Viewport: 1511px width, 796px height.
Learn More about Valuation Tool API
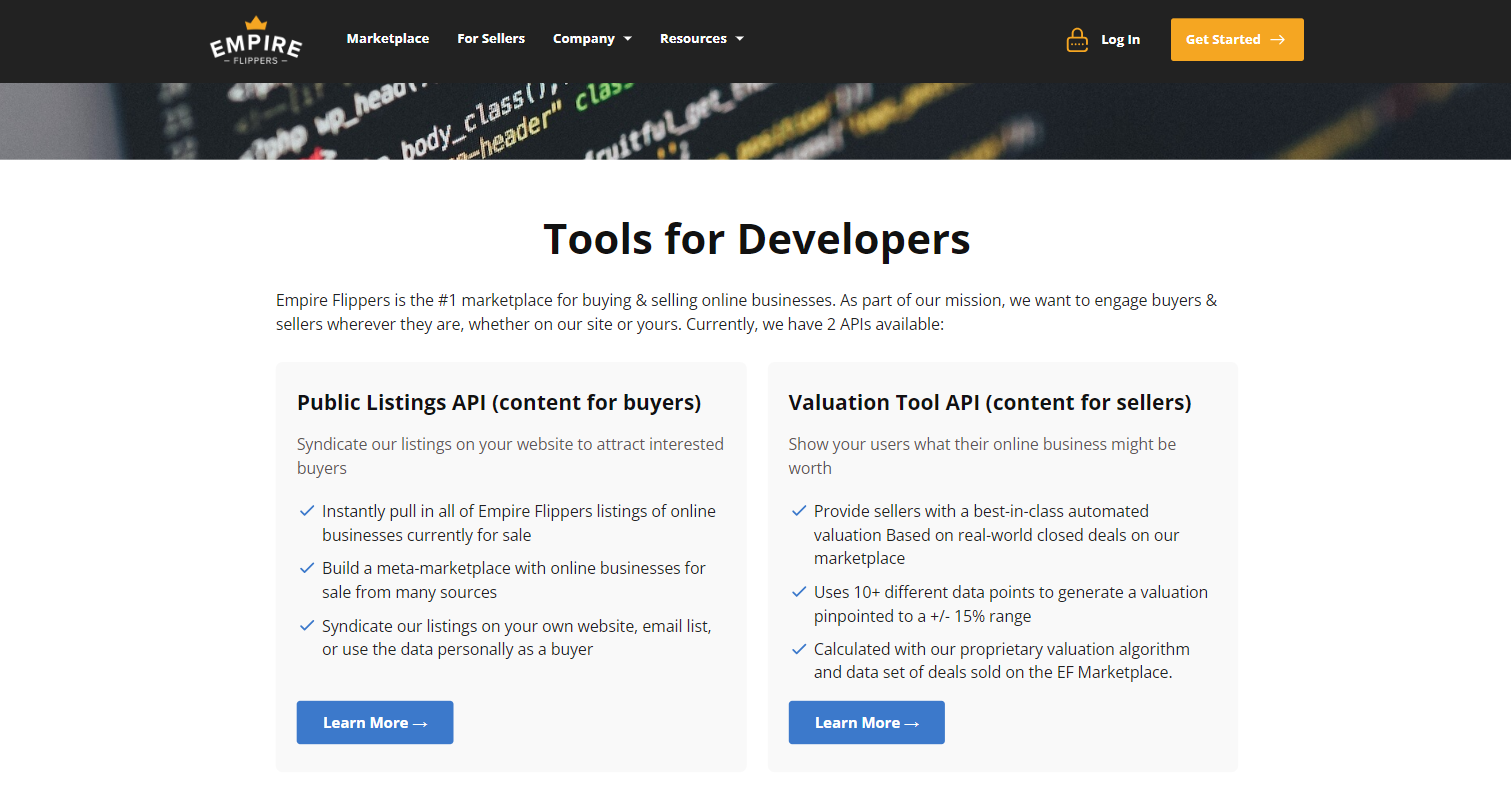pyautogui.click(x=866, y=722)
